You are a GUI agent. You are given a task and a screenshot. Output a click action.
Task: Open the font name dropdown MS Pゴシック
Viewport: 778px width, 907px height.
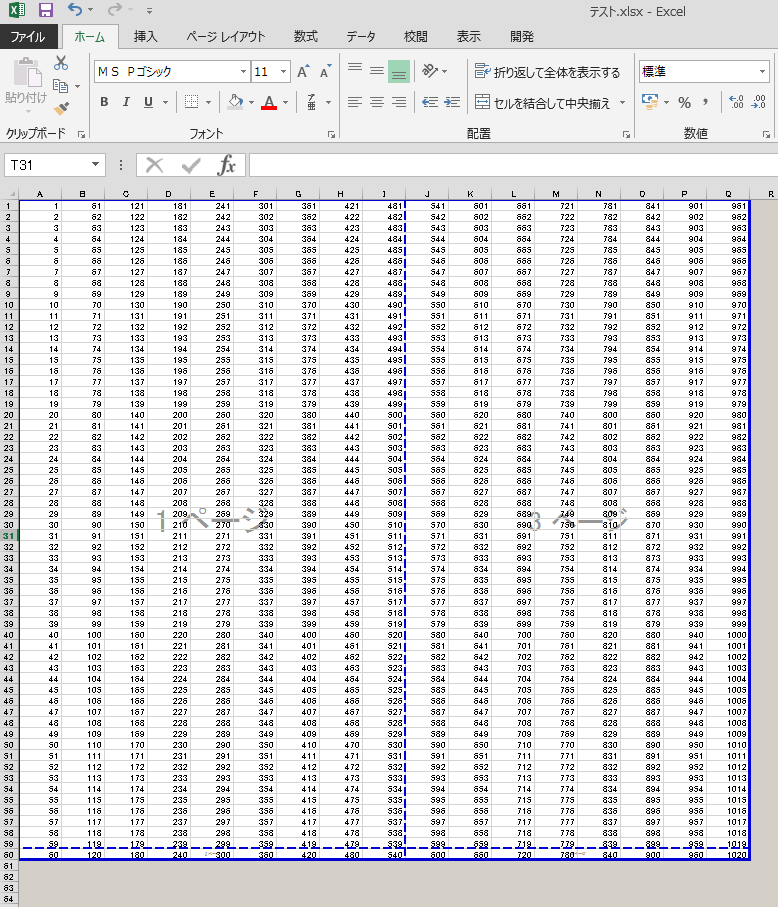[243, 72]
